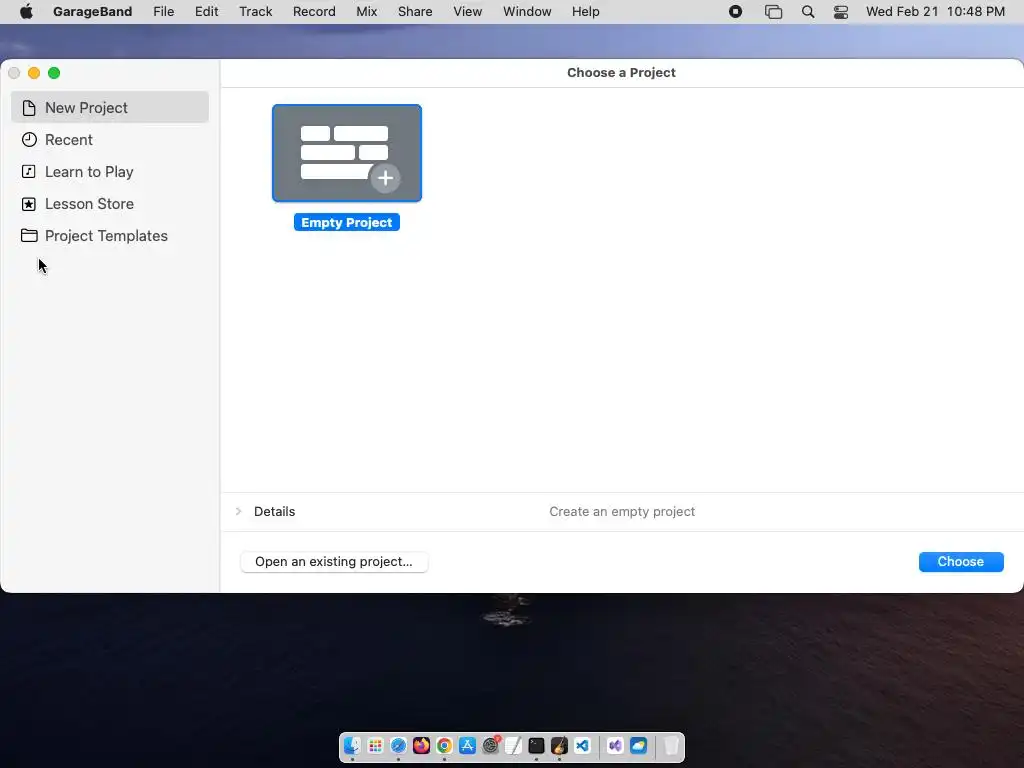This screenshot has width=1024, height=768.
Task: Click the Lesson Store star icon
Action: (x=29, y=204)
